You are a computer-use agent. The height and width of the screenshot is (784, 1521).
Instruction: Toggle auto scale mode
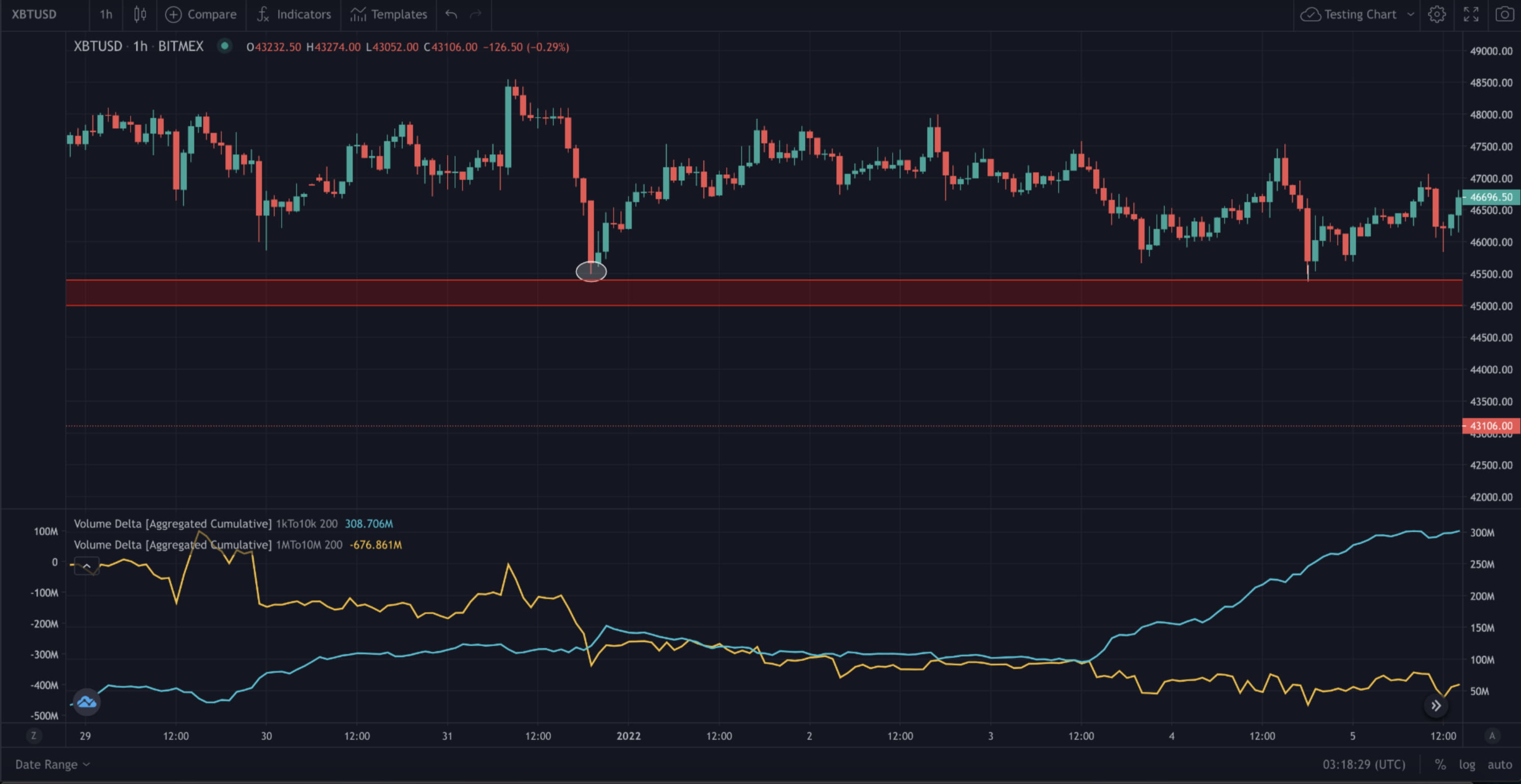1499,765
